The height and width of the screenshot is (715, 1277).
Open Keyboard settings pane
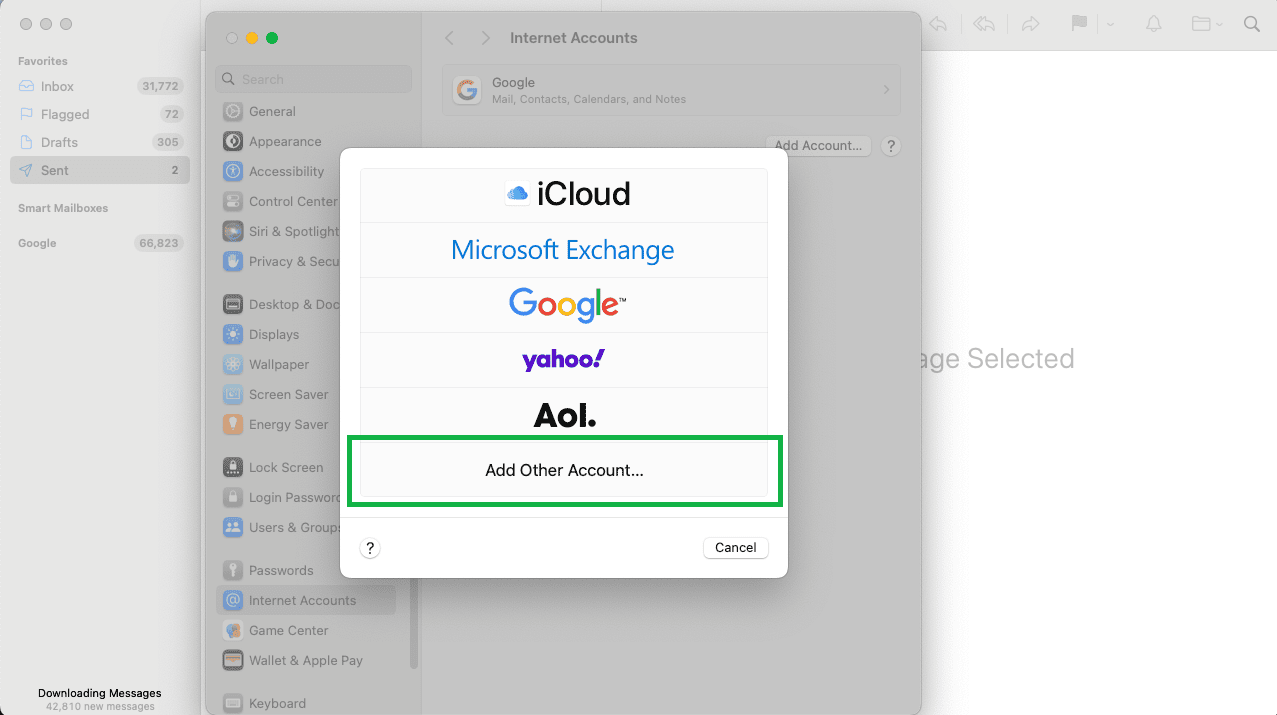tap(306, 703)
